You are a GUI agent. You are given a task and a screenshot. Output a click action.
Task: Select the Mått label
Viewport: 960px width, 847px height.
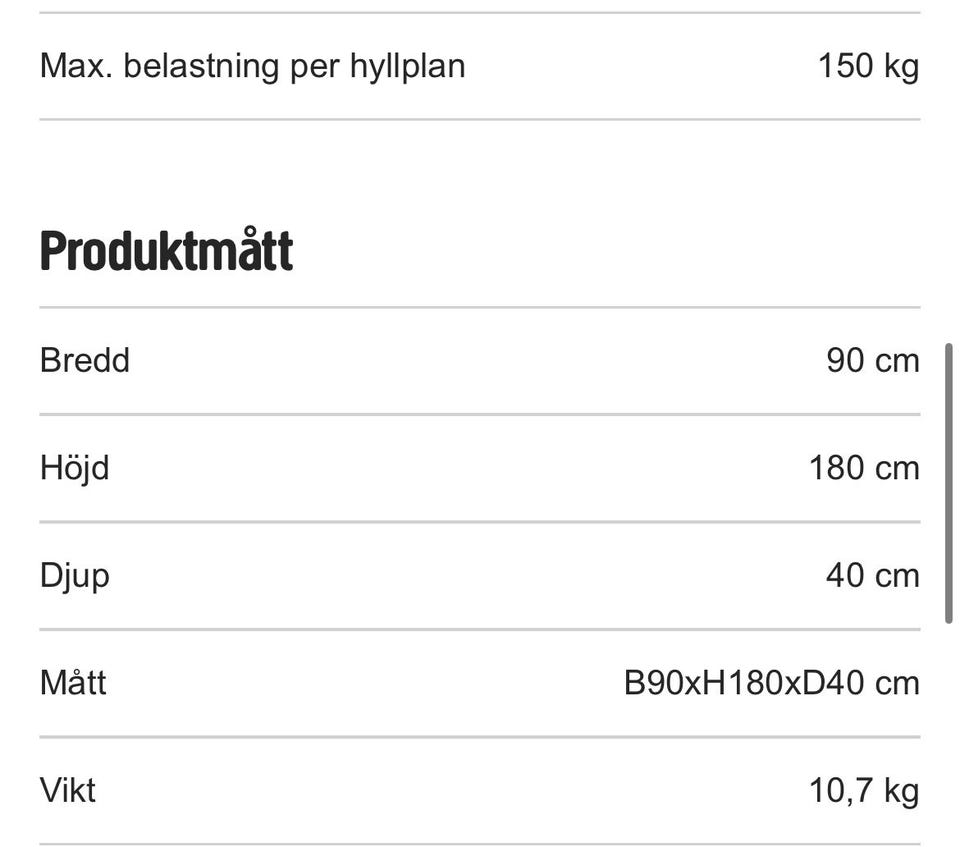pos(73,683)
